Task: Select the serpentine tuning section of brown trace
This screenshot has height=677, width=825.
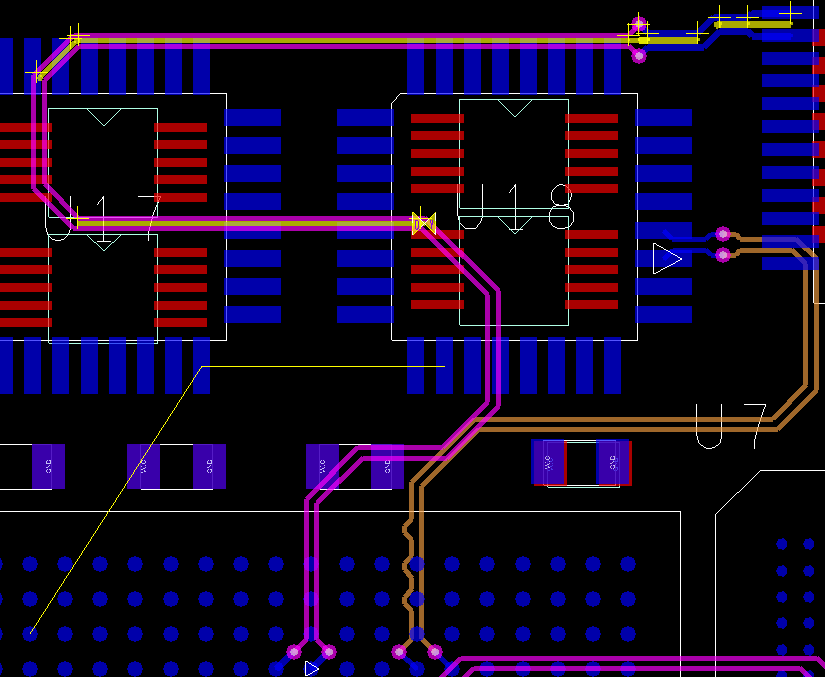Action: (408, 565)
